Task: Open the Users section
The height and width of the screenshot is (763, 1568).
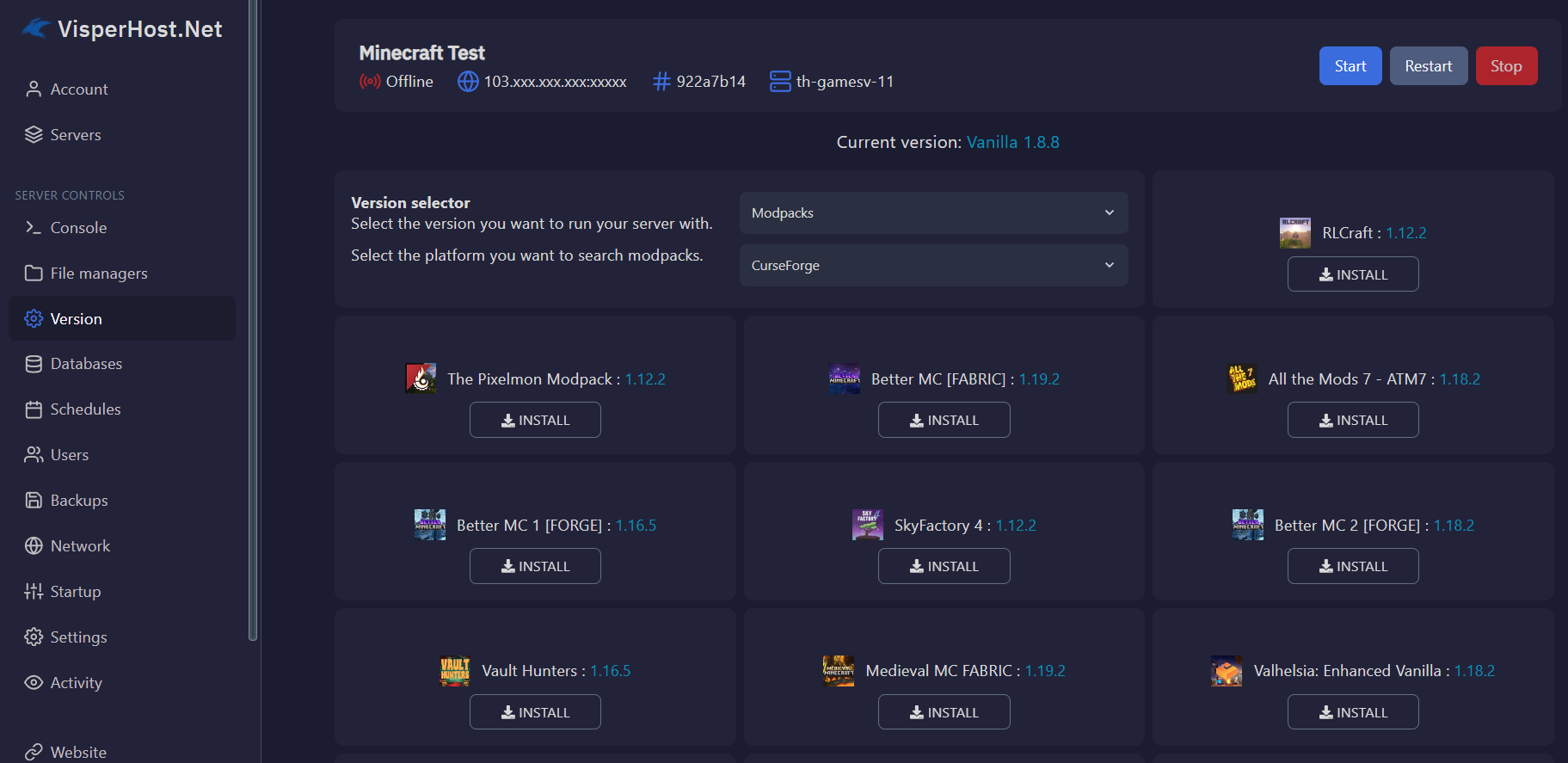Action: coord(122,455)
